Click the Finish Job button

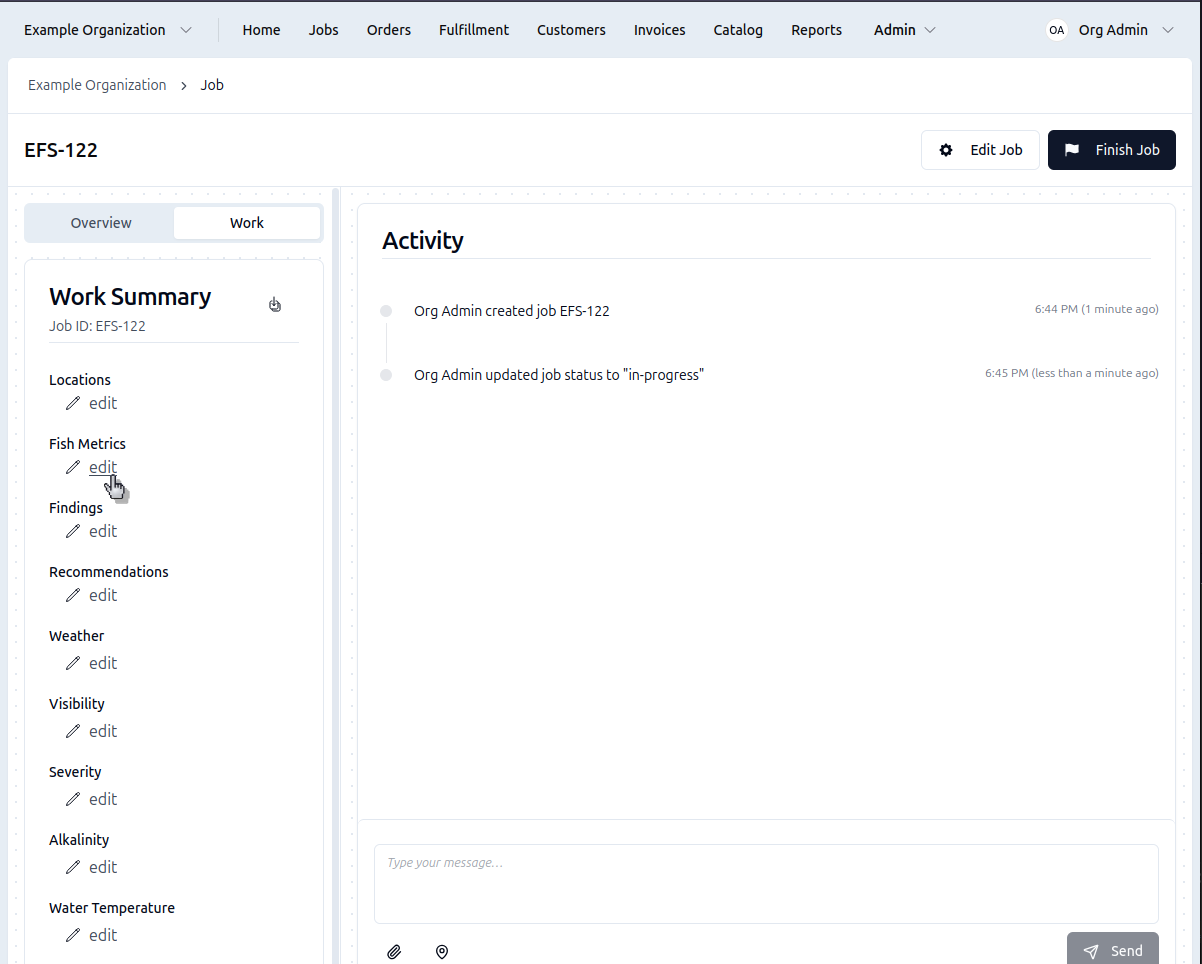1111,150
